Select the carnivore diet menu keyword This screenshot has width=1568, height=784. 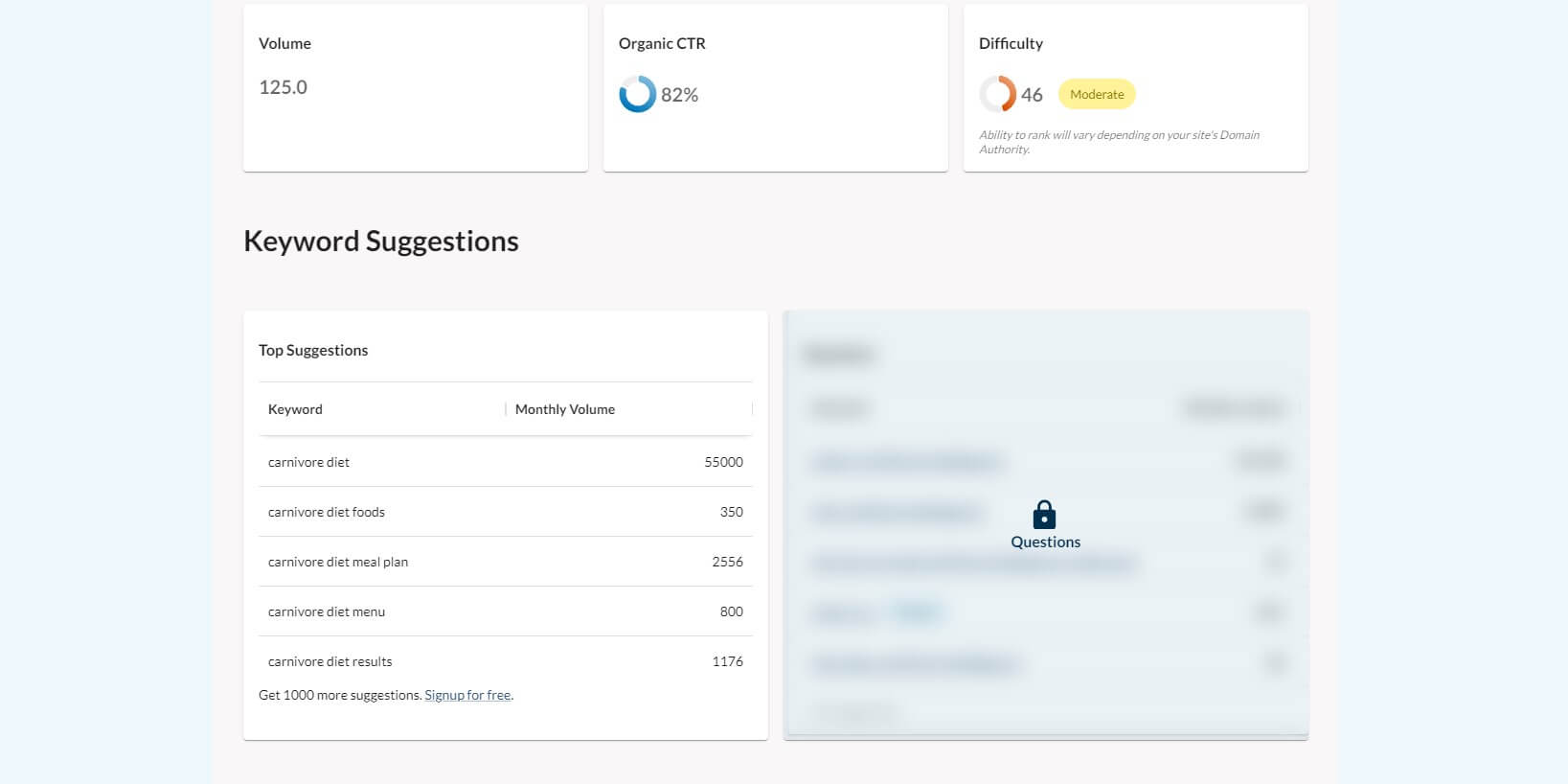[327, 611]
